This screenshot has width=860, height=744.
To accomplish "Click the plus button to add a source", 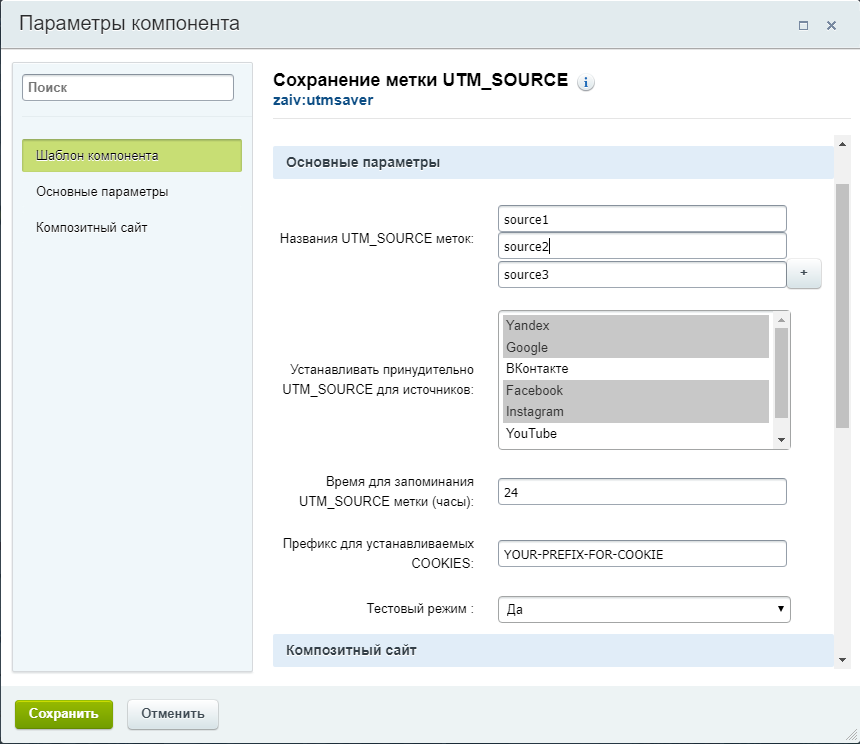I will 804,274.
